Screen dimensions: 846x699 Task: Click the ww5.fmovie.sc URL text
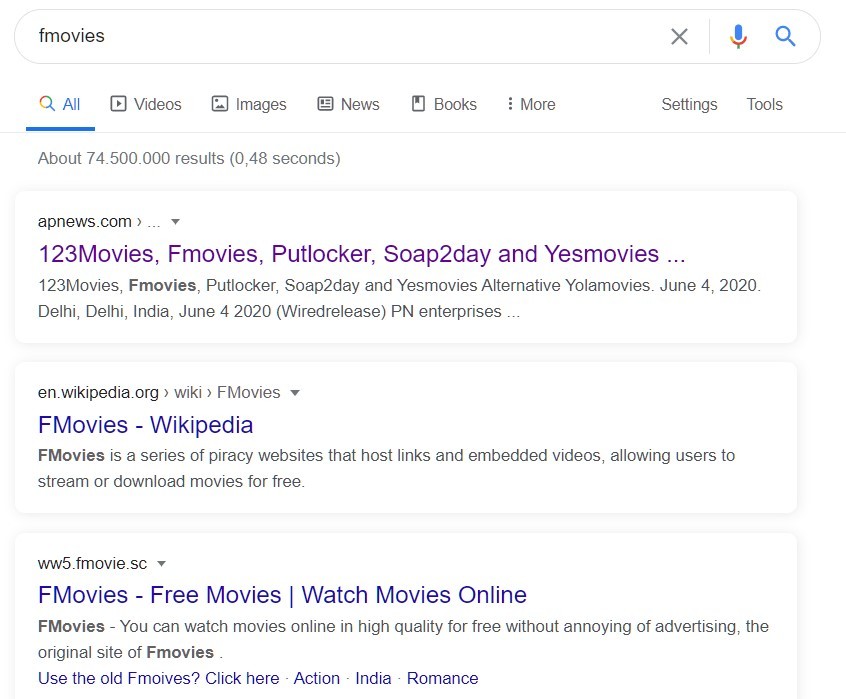pyautogui.click(x=92, y=564)
